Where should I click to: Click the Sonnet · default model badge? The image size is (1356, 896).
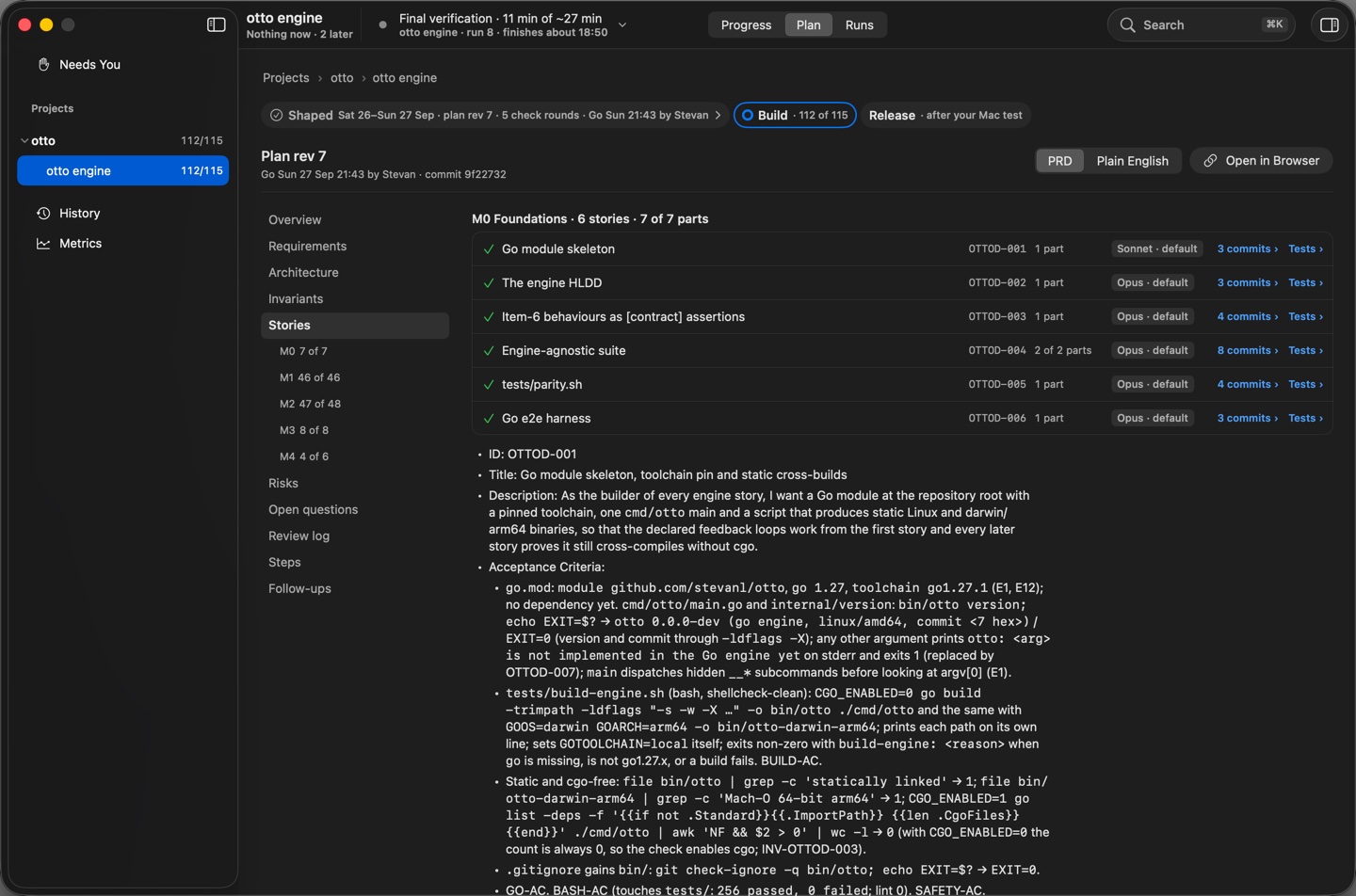(1156, 248)
